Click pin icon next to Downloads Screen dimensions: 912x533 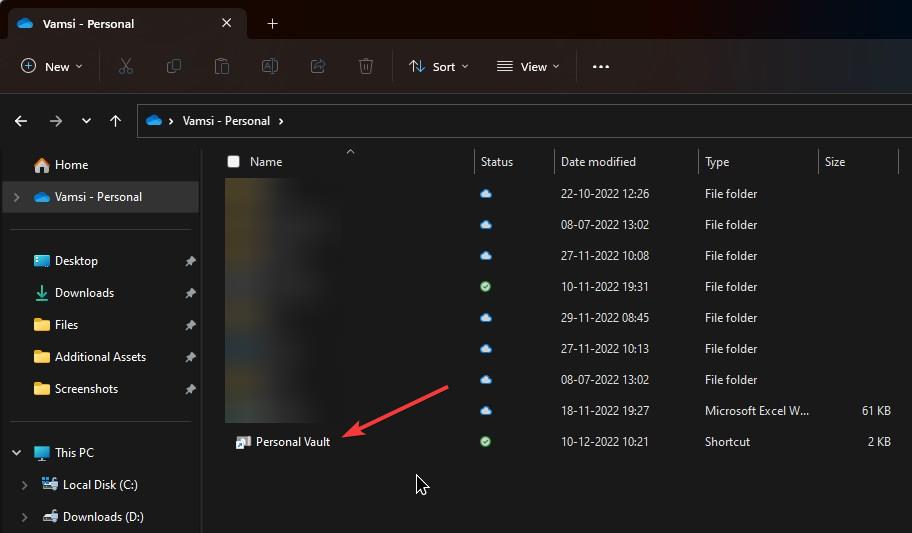point(190,293)
